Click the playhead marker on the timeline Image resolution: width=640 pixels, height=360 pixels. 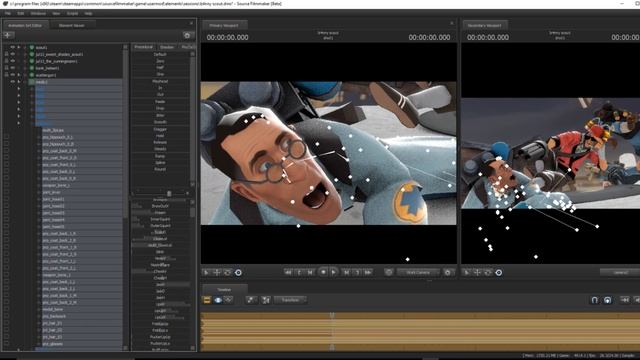332,315
